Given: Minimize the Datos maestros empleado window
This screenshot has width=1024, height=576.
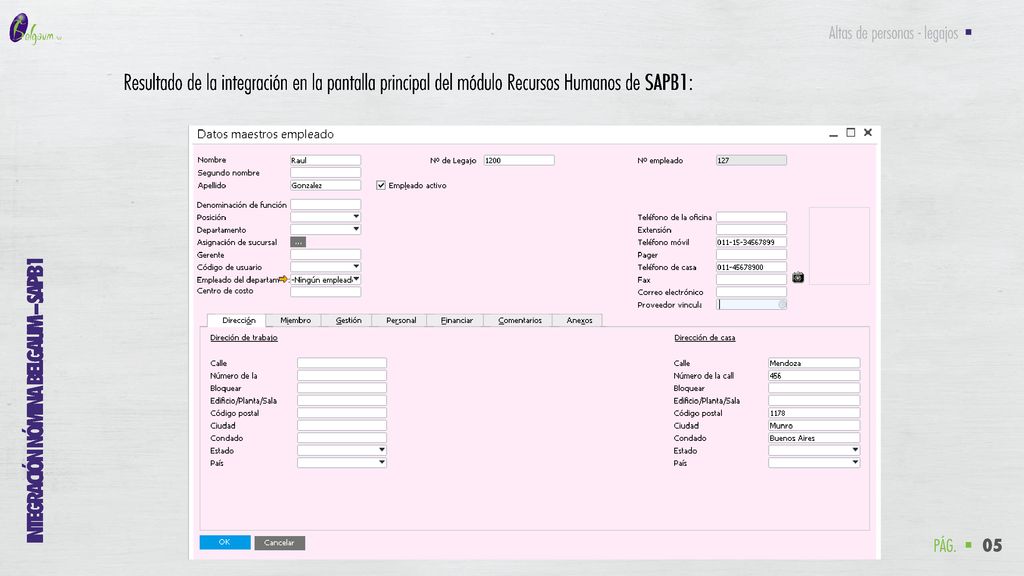Looking at the screenshot, I should (x=833, y=133).
